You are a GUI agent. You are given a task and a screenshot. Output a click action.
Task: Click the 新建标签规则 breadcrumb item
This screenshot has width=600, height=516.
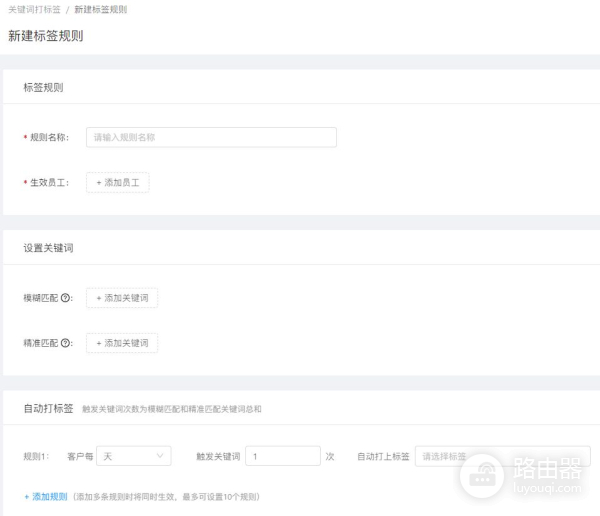pyautogui.click(x=101, y=10)
